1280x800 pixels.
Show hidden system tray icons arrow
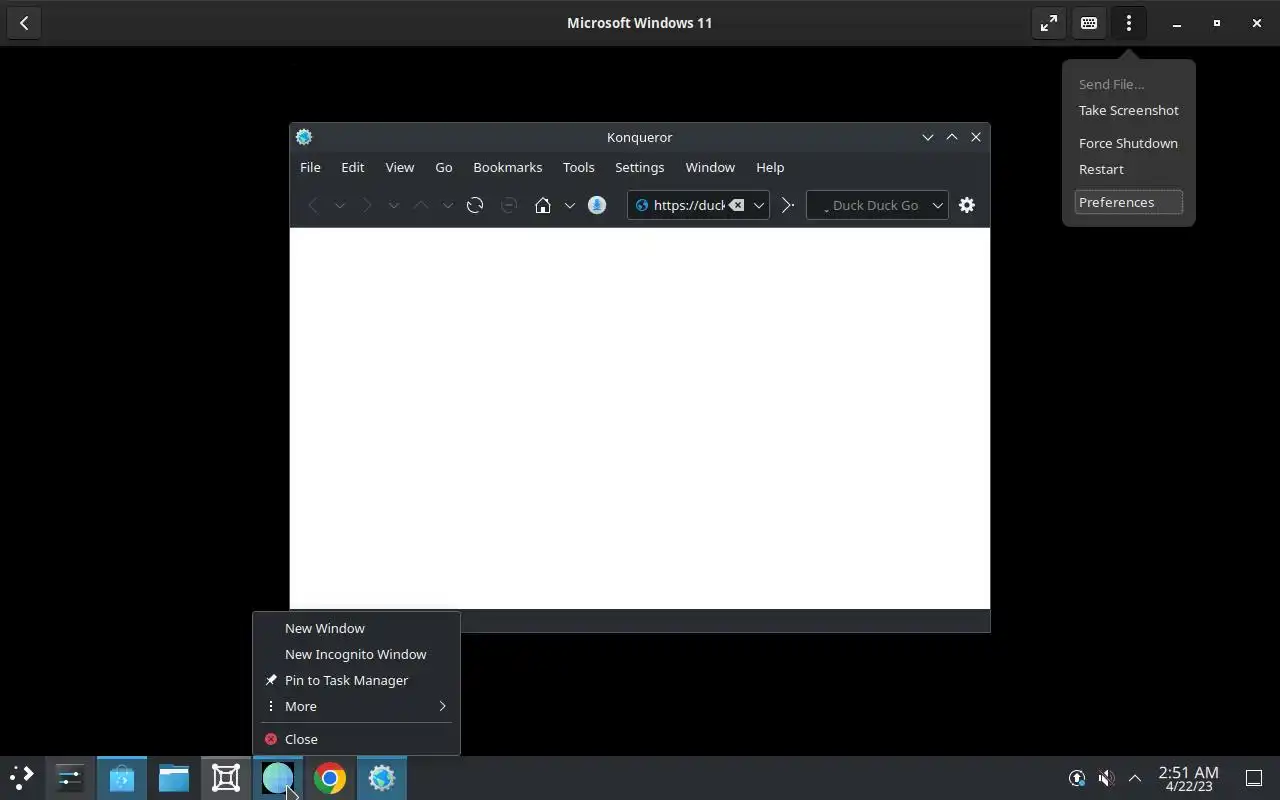[1135, 778]
